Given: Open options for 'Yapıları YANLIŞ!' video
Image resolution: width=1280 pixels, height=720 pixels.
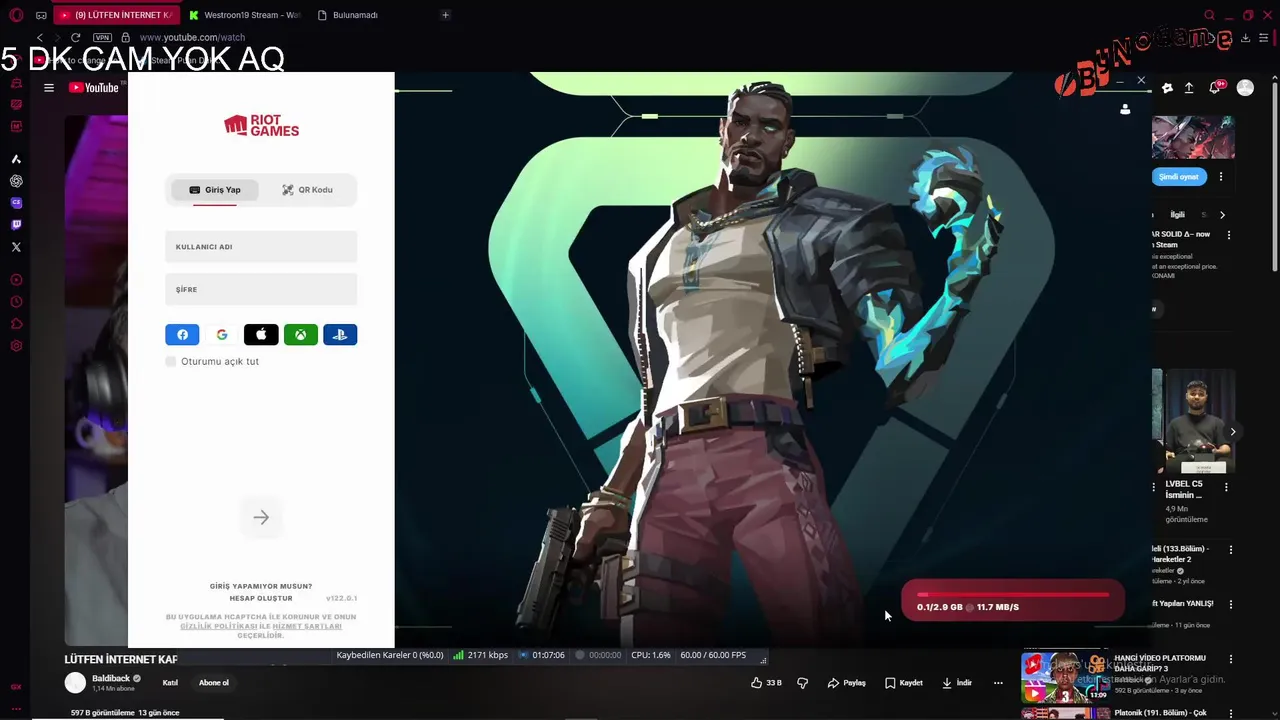Looking at the screenshot, I should coord(1231,604).
